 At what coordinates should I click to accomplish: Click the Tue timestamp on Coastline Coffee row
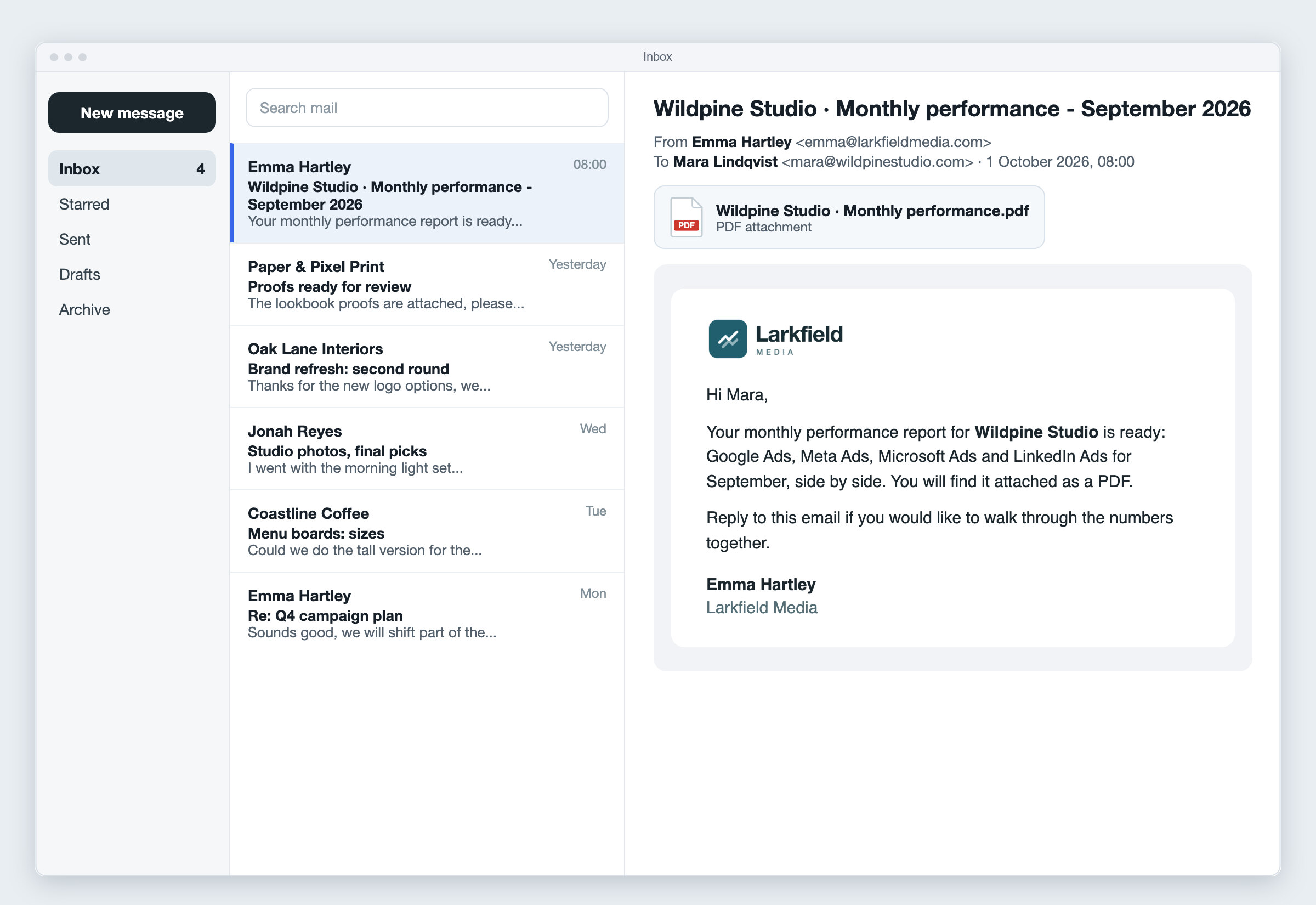(x=595, y=511)
